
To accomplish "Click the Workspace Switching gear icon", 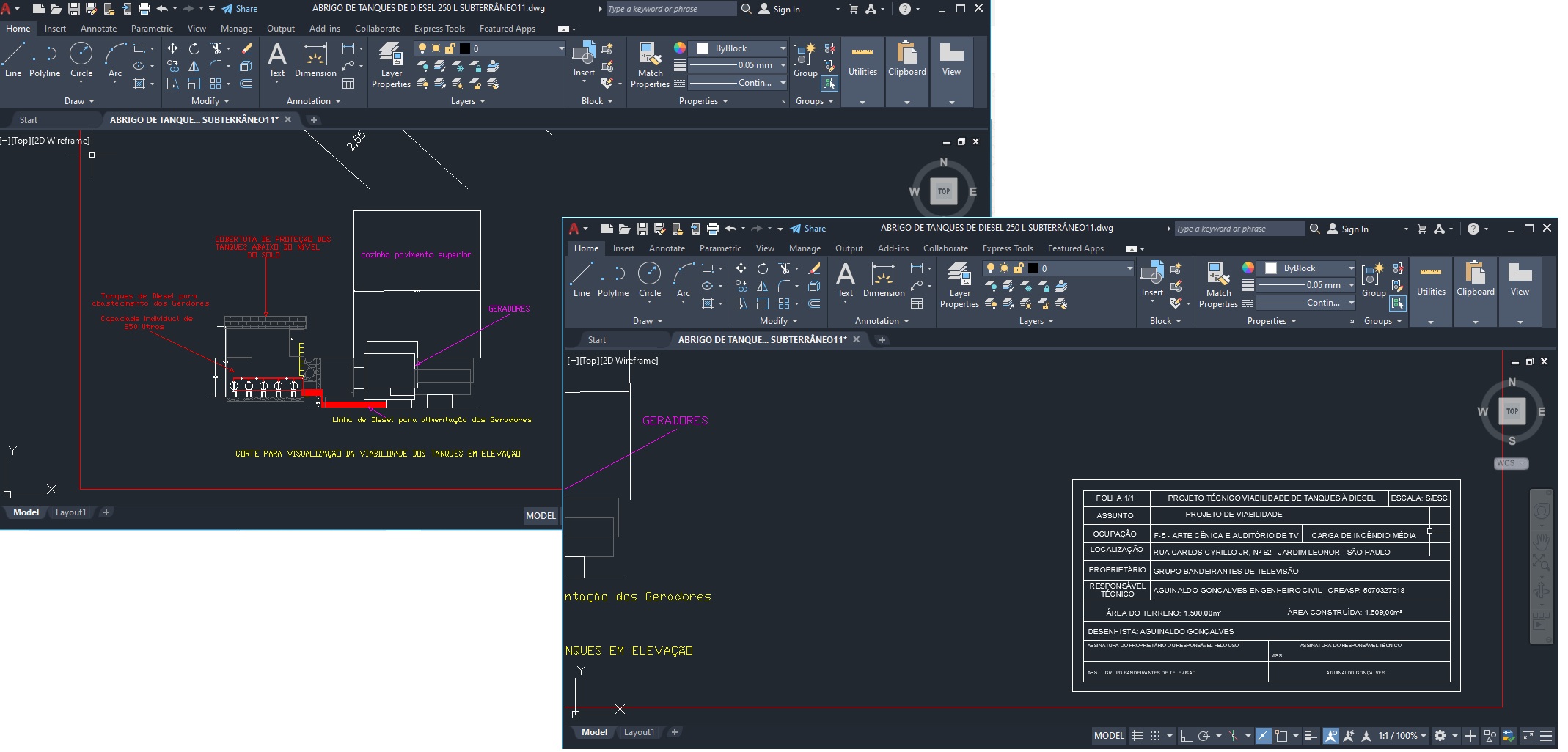I will [1440, 736].
